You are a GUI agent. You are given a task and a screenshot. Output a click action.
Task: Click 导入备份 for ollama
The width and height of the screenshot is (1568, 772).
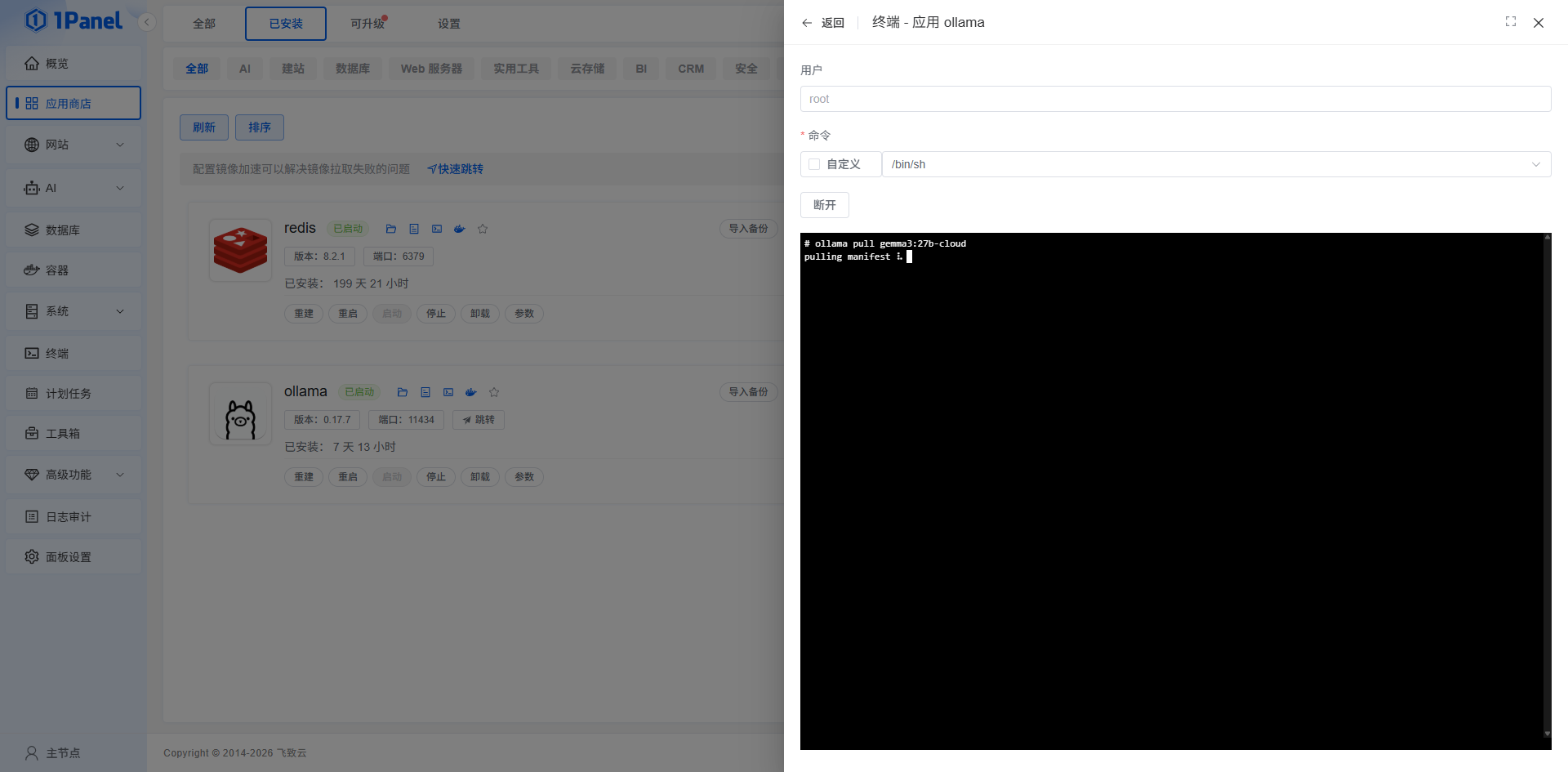748,392
